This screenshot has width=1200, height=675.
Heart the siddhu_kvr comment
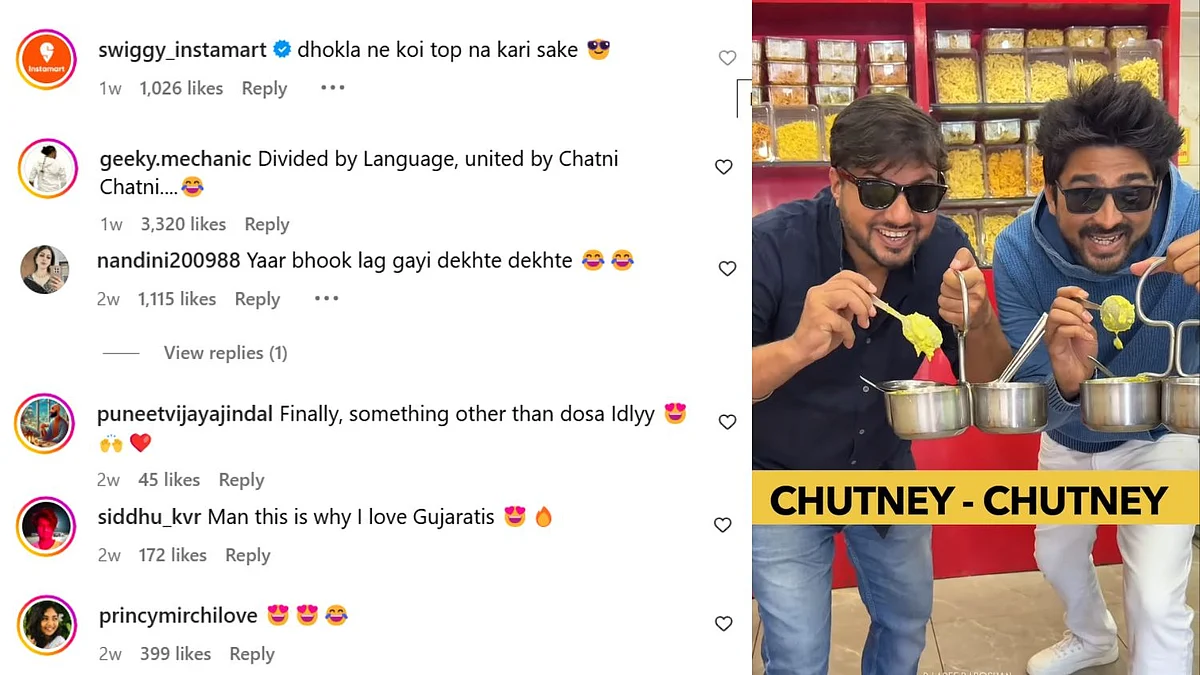[723, 525]
